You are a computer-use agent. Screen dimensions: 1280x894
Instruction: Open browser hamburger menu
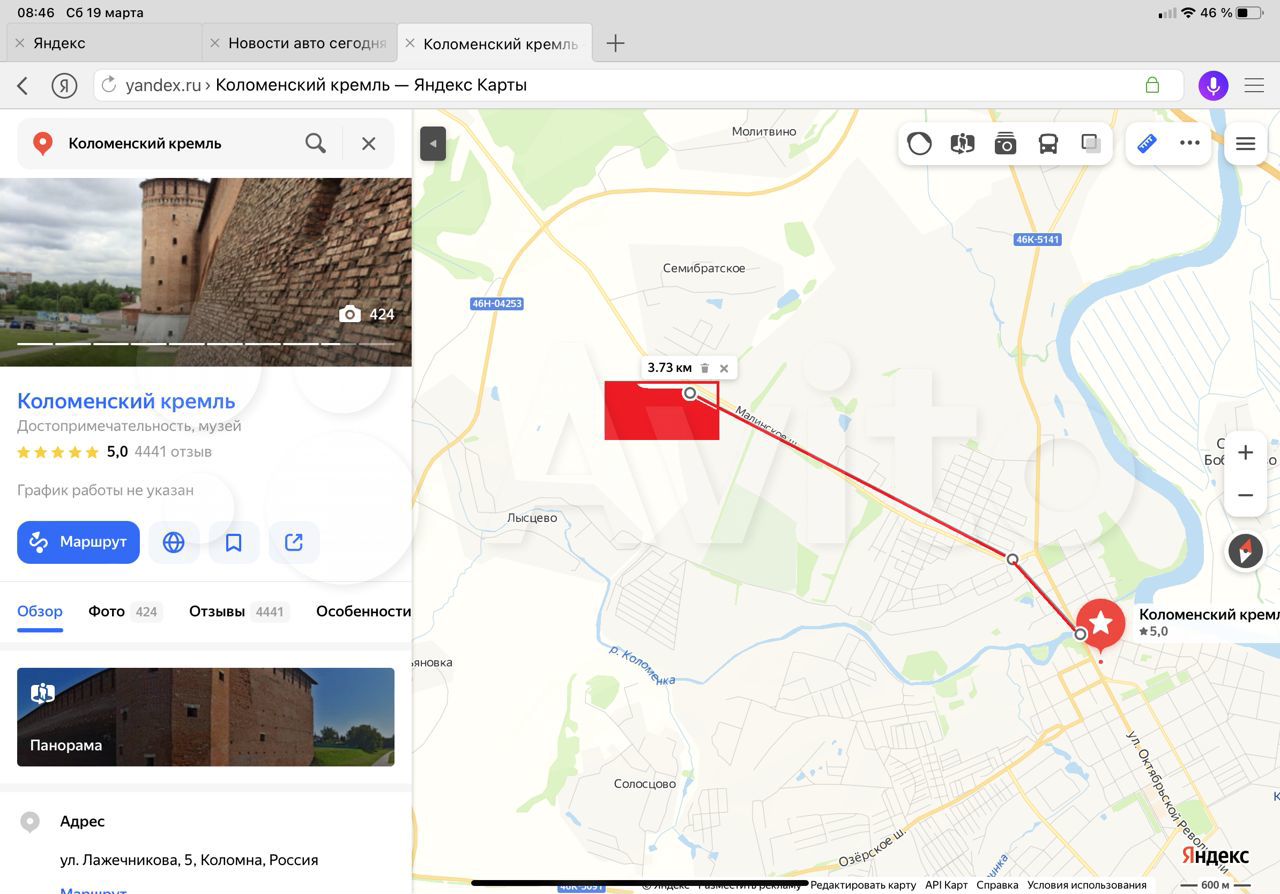coord(1254,85)
